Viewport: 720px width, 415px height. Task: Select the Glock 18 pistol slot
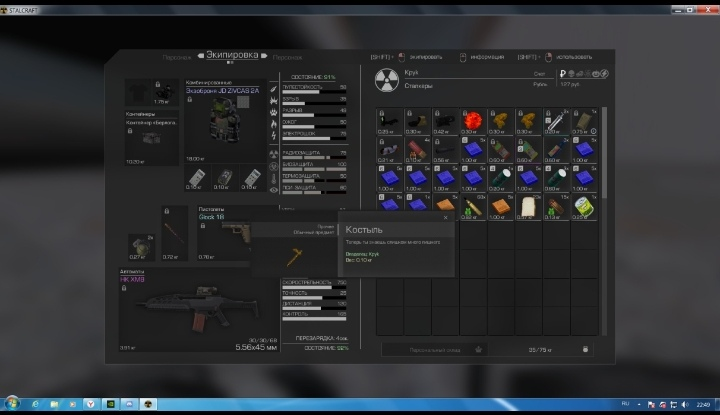pos(225,234)
